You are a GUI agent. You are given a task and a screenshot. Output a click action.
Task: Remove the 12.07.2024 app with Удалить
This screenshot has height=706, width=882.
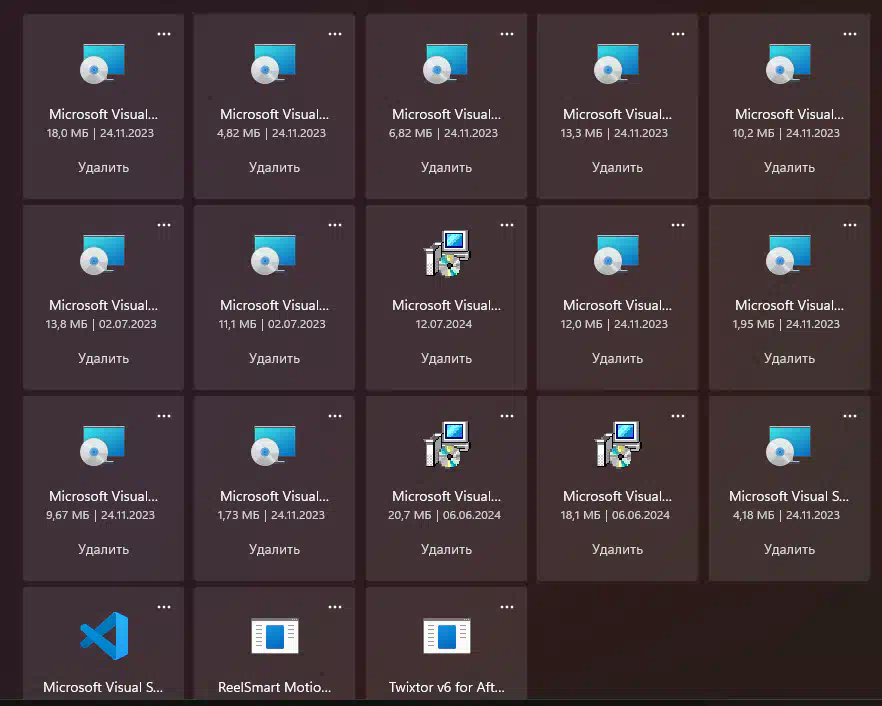(447, 359)
